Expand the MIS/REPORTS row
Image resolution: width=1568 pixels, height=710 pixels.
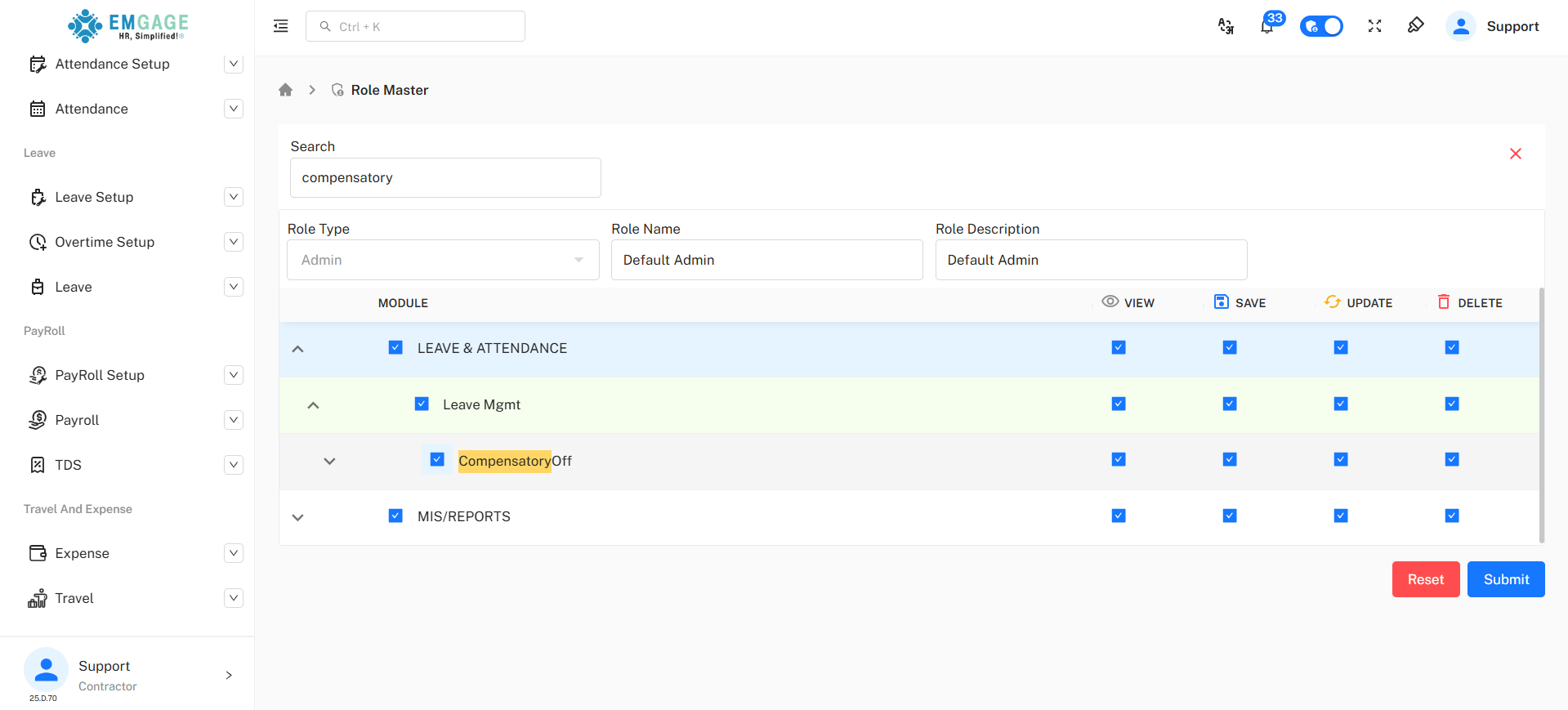coord(298,517)
